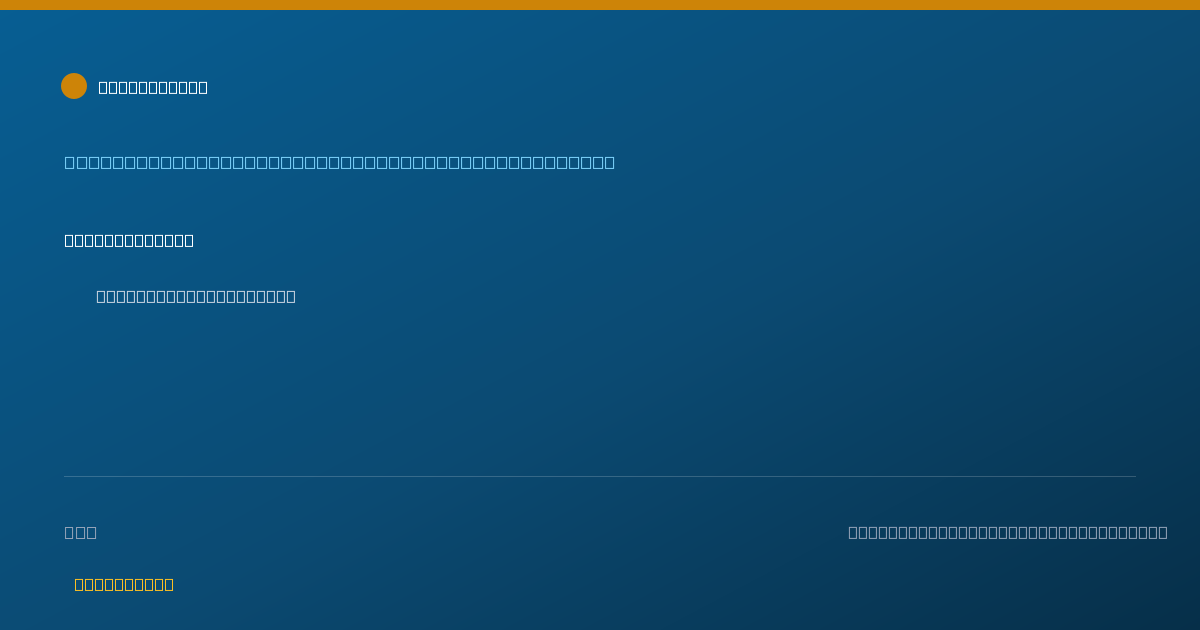Click the long light-blue headline text
This screenshot has width=1200, height=630.
pyautogui.click(x=340, y=162)
